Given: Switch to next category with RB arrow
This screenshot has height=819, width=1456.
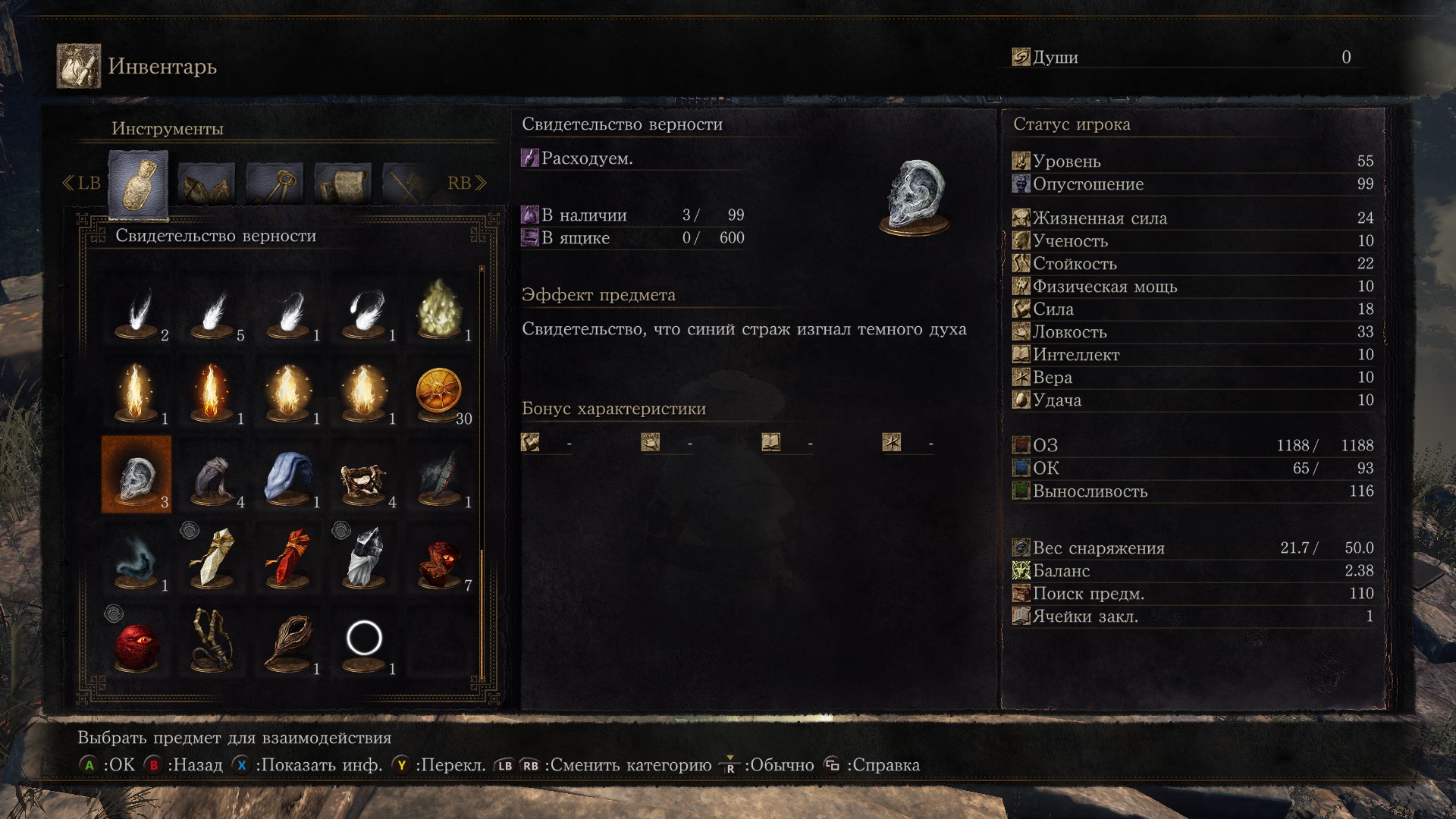Looking at the screenshot, I should [467, 183].
